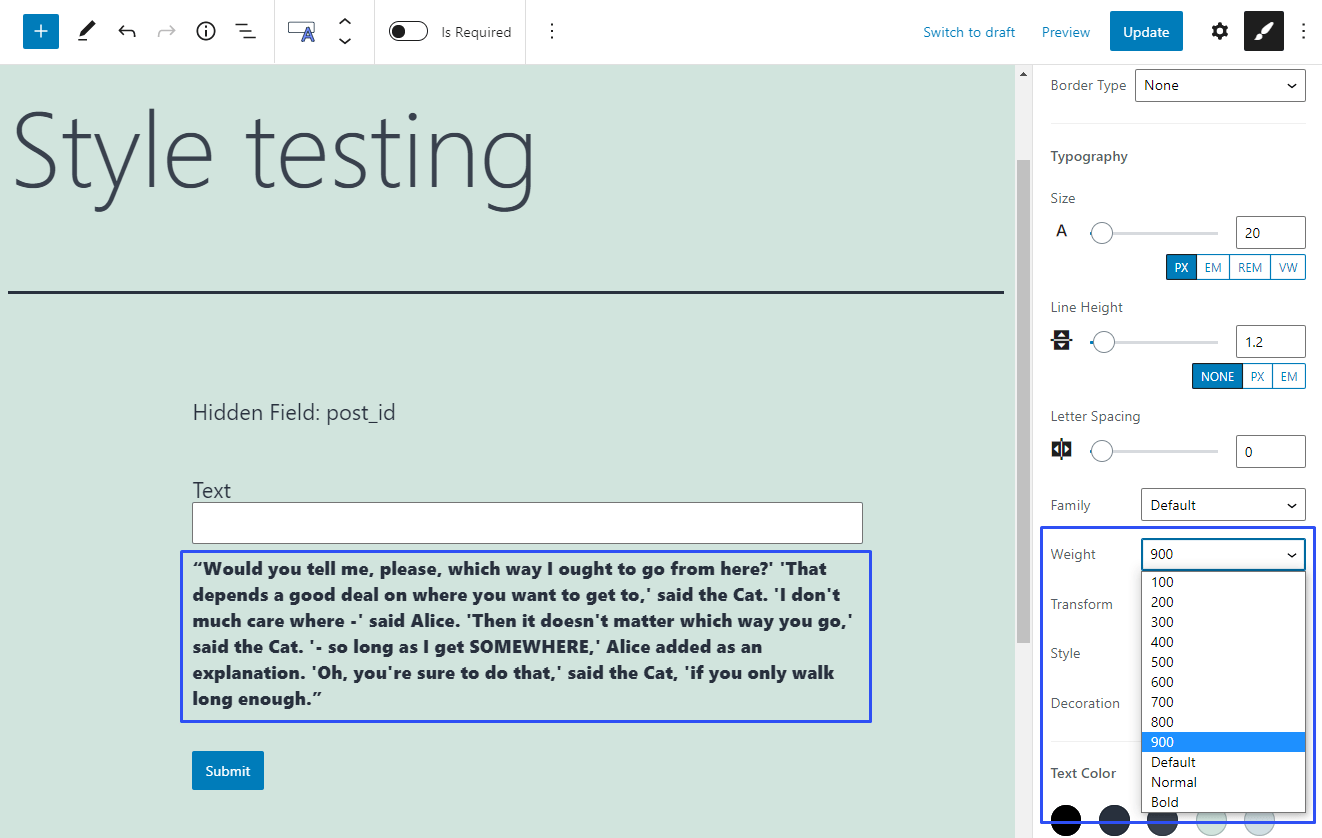Open the Family font dropdown
The width and height of the screenshot is (1322, 838).
pyautogui.click(x=1223, y=505)
